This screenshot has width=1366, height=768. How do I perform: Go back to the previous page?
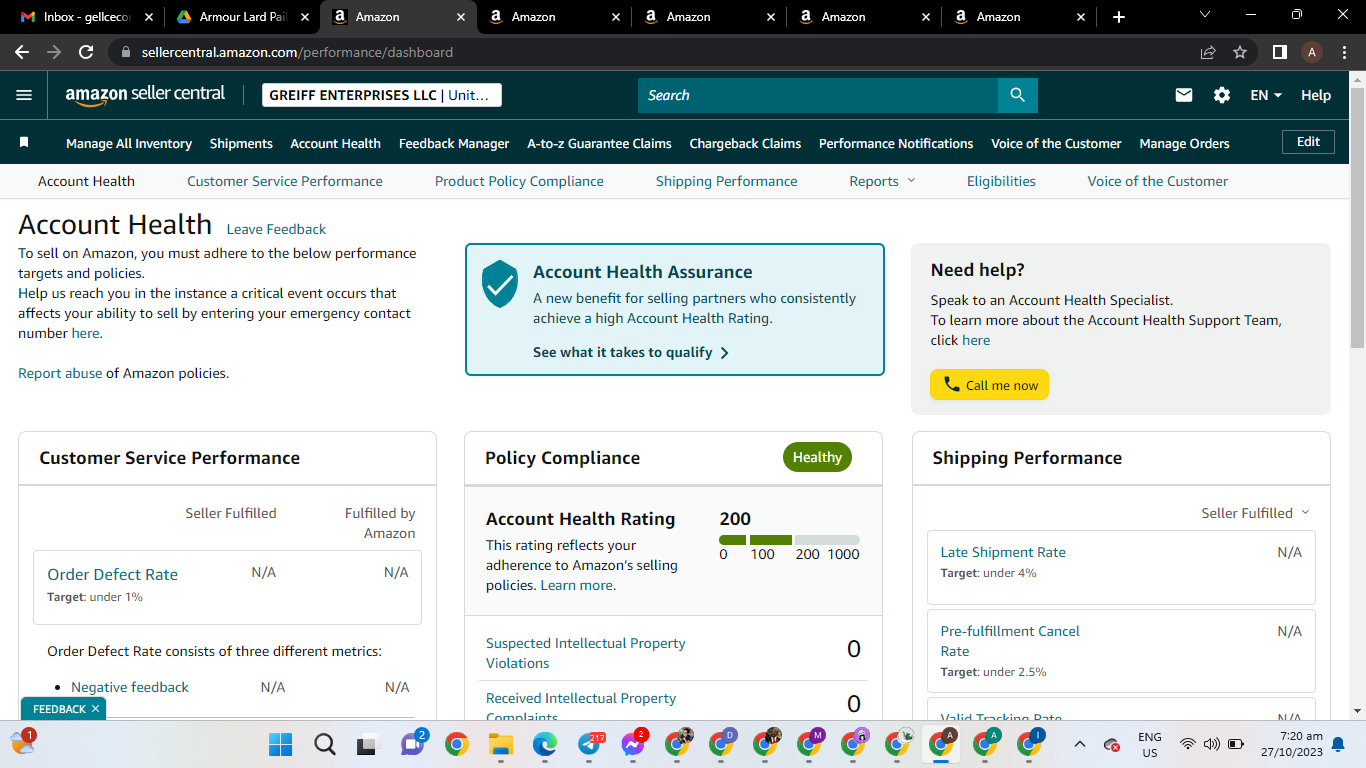click(x=22, y=52)
